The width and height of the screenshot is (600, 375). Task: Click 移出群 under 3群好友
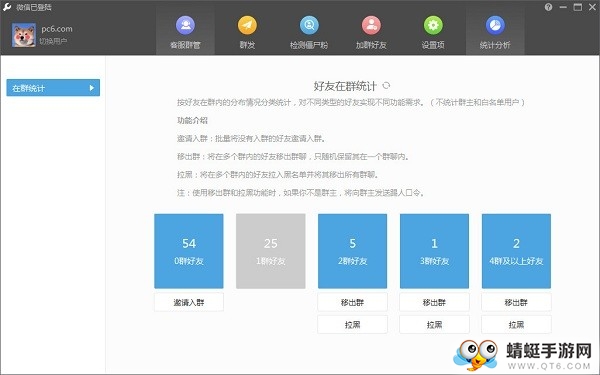click(x=434, y=302)
